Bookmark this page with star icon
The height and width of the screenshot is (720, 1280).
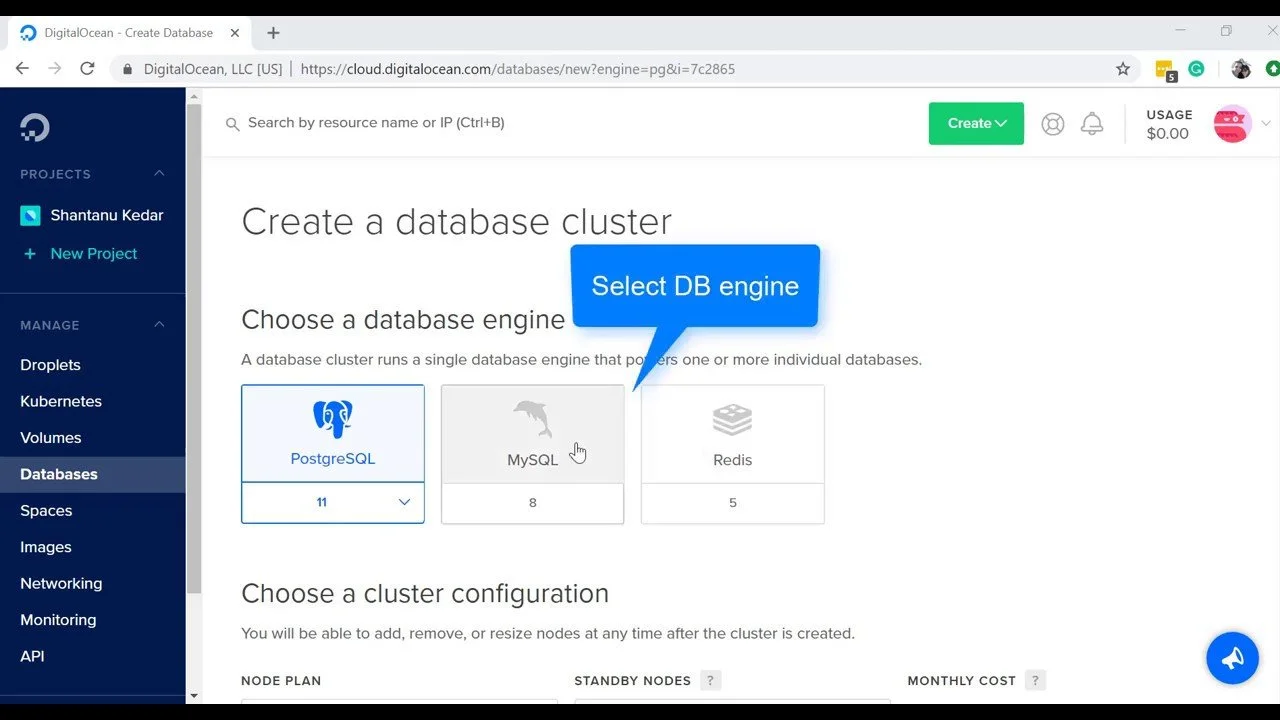coord(1123,69)
